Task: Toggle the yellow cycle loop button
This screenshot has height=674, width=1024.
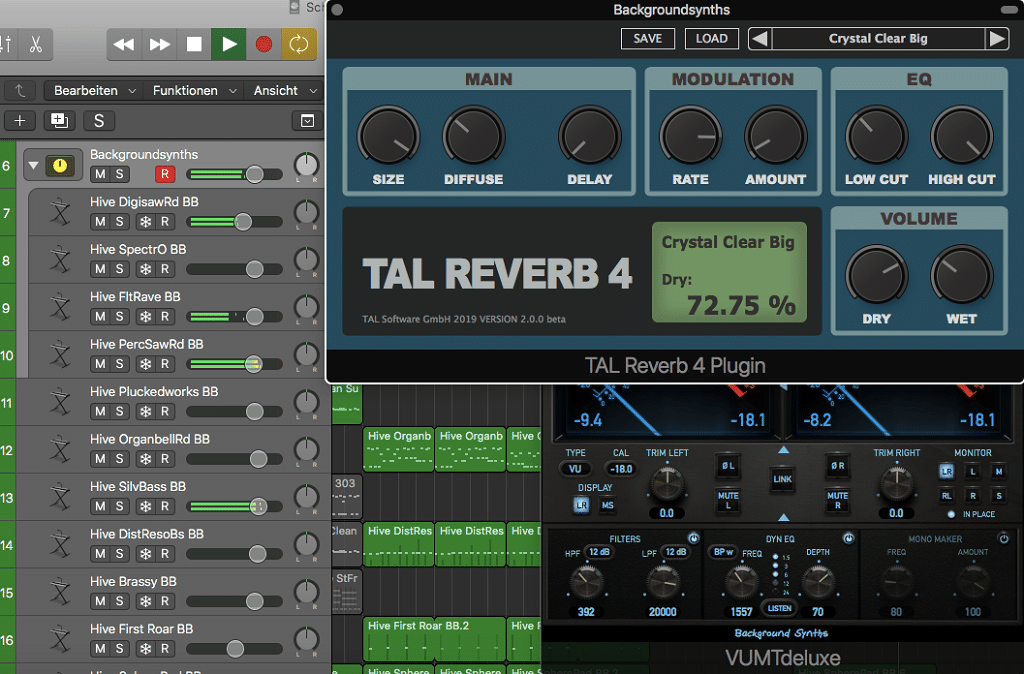Action: [x=299, y=44]
